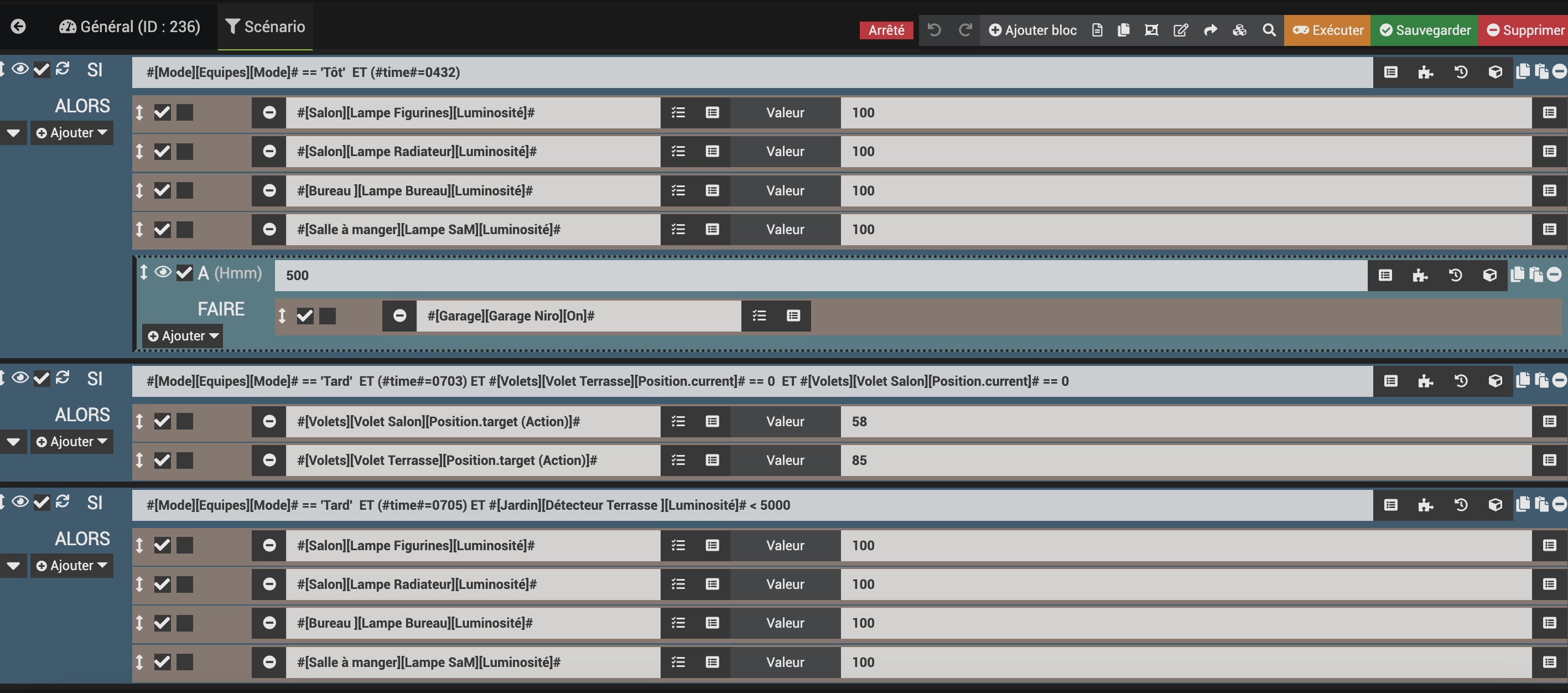
Task: Enable checkbox of first Lampe Figurines action
Action: [x=163, y=113]
